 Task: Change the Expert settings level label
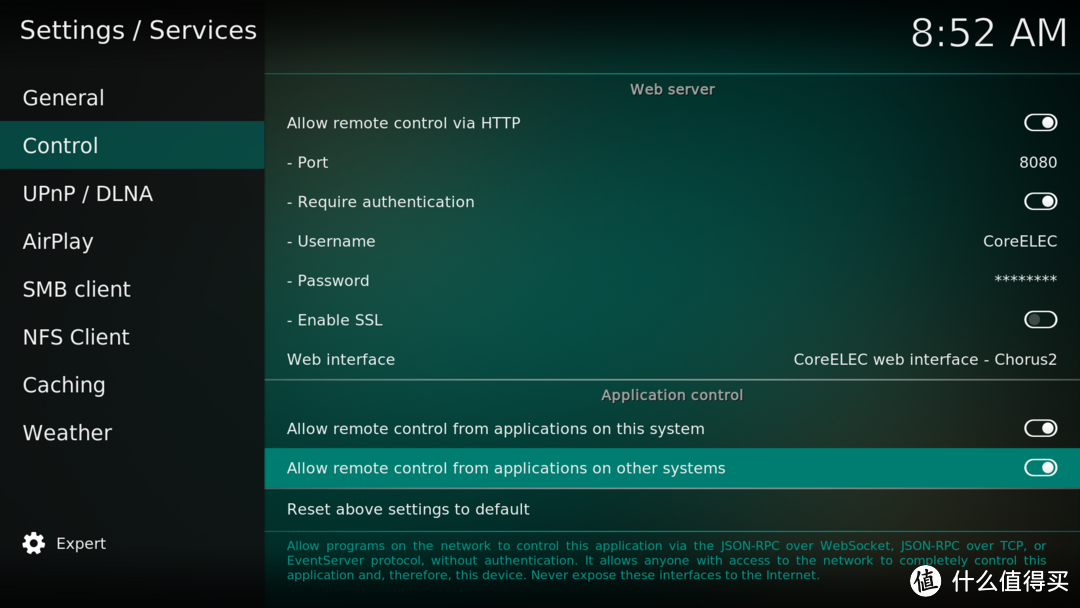pyautogui.click(x=81, y=543)
